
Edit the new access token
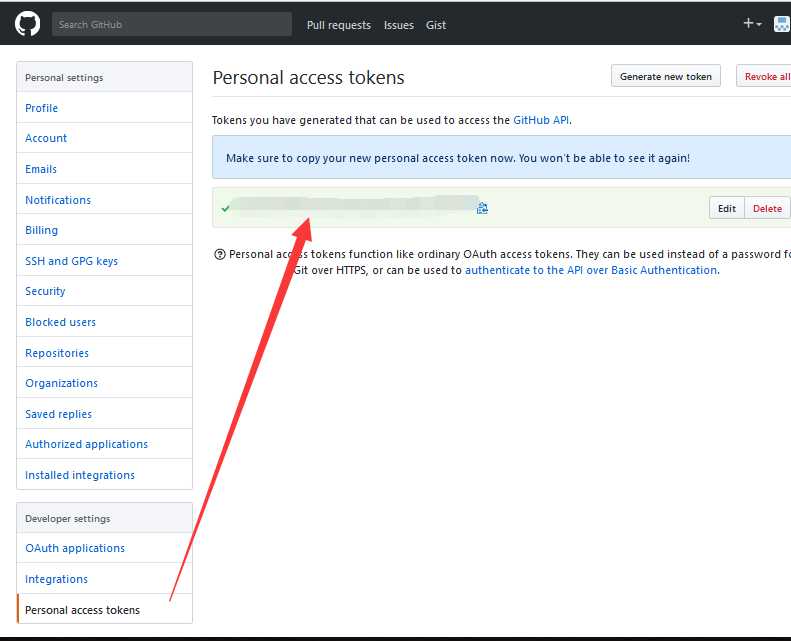[726, 208]
